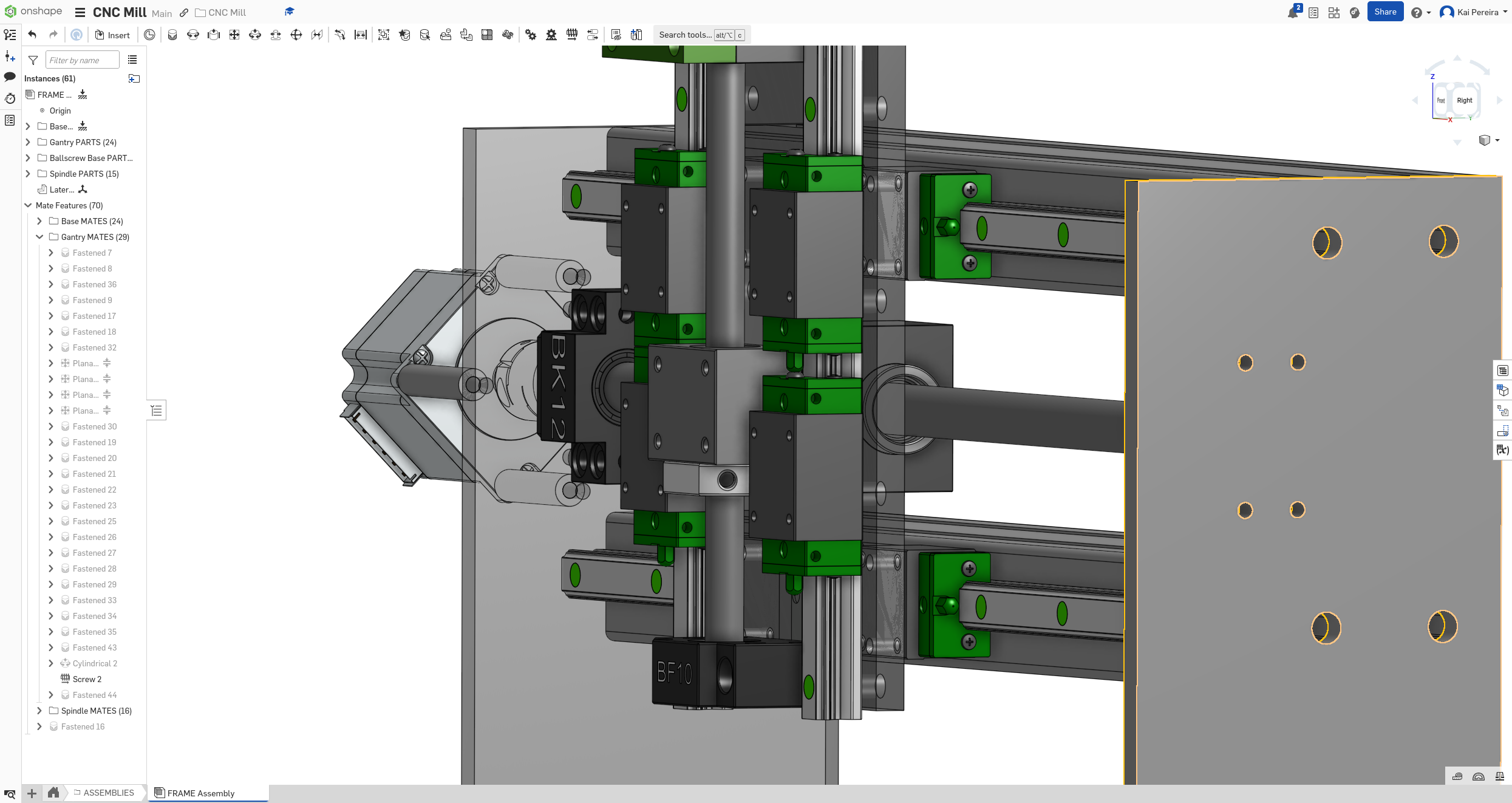Toggle the instances list view mode
This screenshot has height=803, width=1512.
(132, 60)
